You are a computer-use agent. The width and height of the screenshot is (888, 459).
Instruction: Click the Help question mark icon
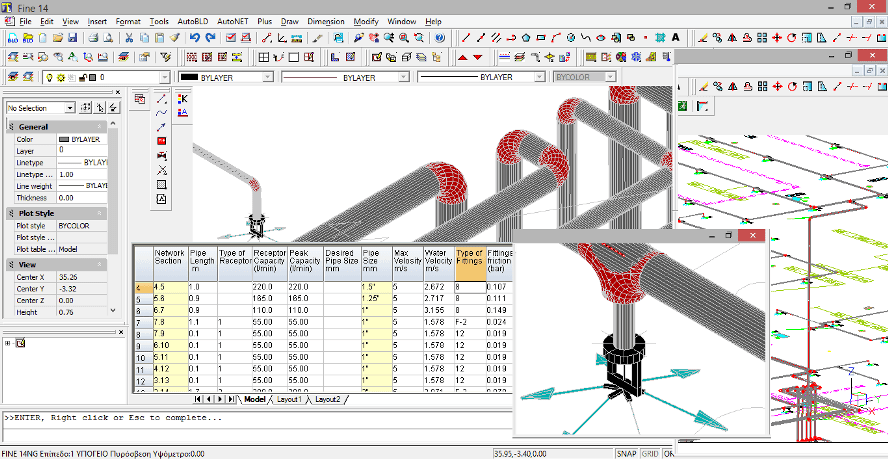point(440,38)
